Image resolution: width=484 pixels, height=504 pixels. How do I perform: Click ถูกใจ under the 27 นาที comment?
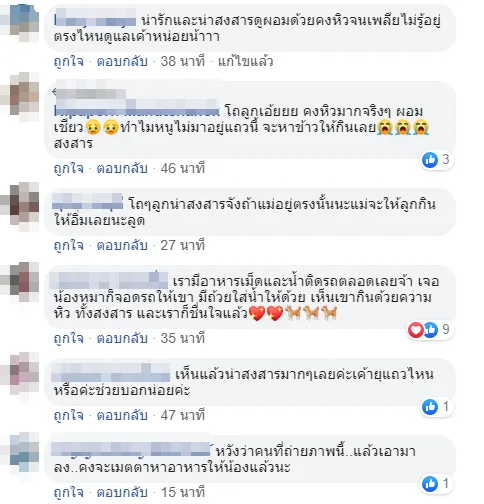(69, 245)
